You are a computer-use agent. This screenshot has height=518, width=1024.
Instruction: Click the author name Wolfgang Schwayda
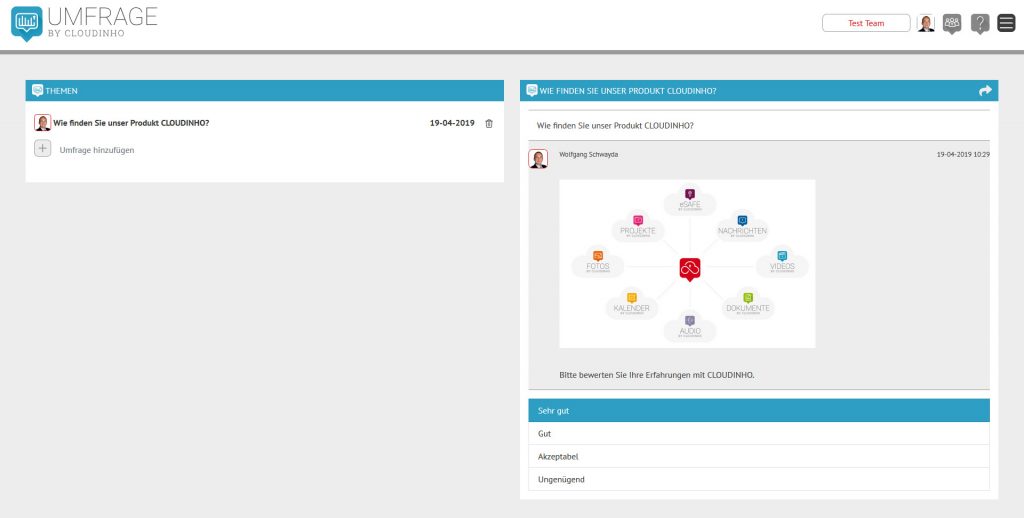(588, 154)
